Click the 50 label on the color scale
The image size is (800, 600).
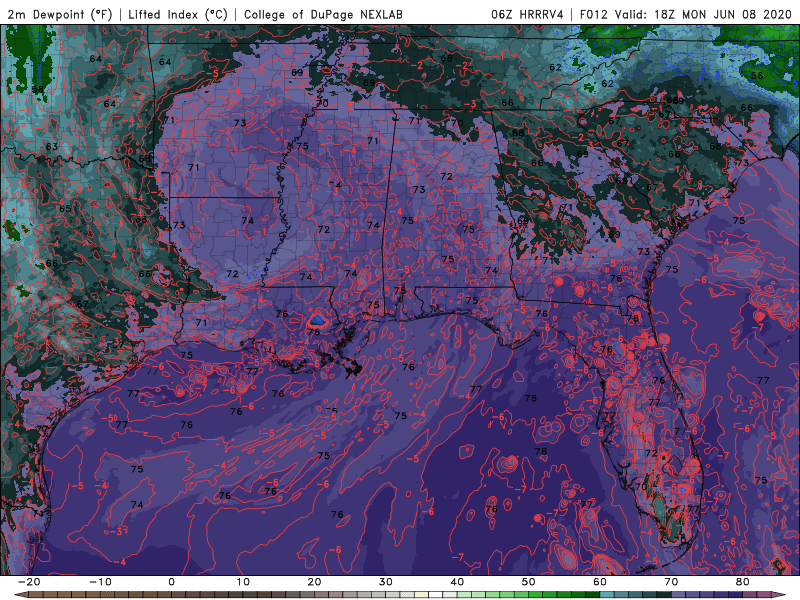pyautogui.click(x=529, y=582)
